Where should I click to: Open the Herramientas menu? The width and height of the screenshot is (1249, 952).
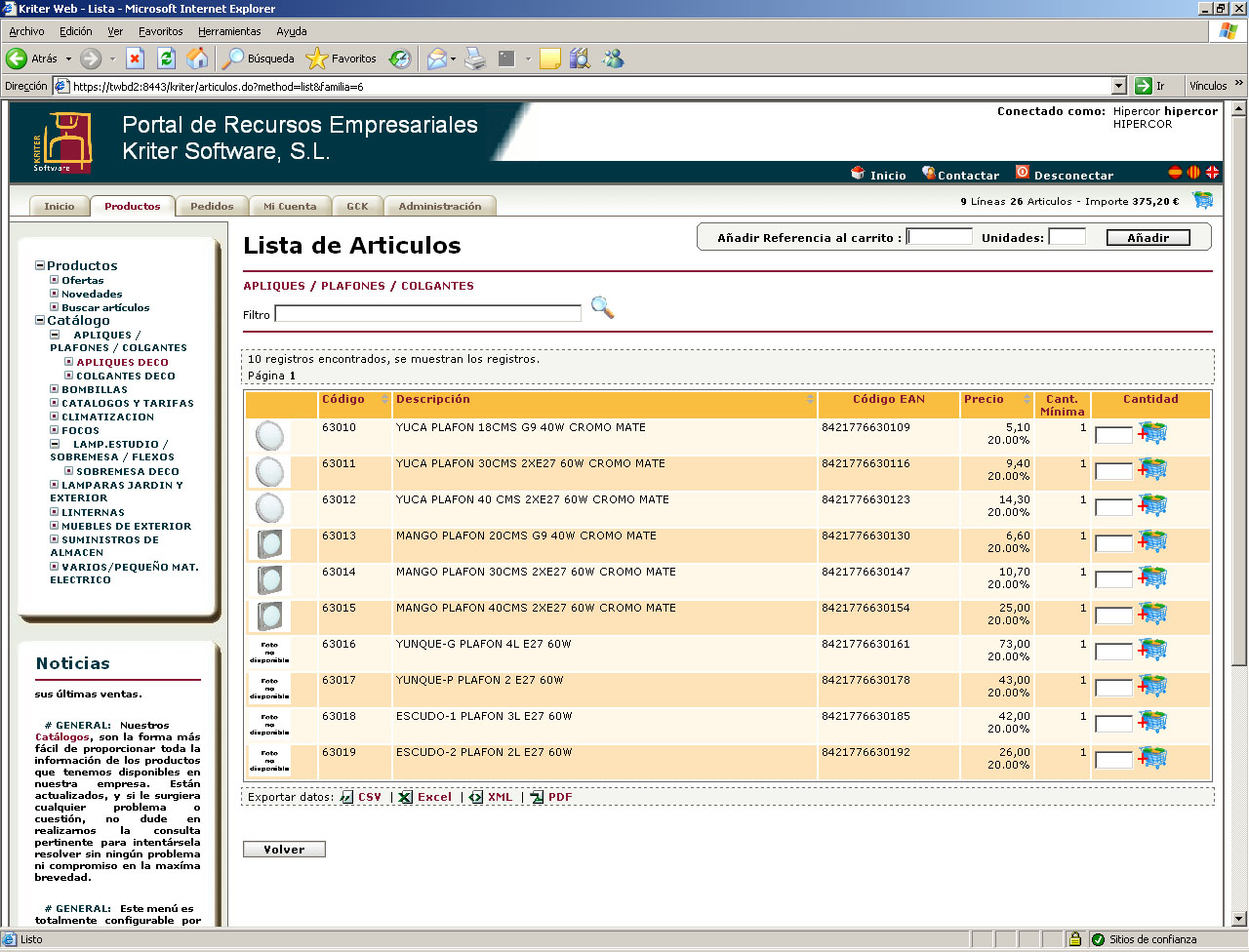(x=229, y=31)
